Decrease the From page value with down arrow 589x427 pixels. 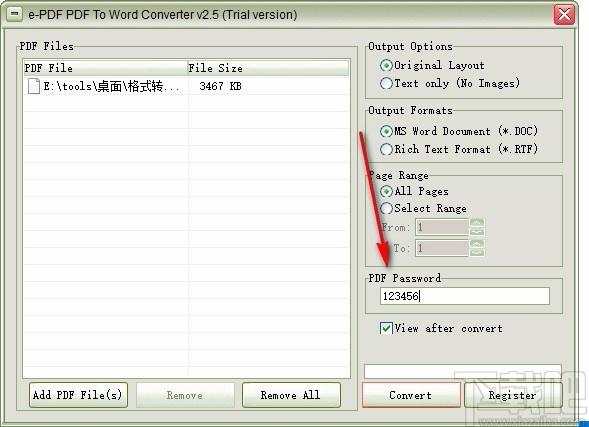pos(477,232)
